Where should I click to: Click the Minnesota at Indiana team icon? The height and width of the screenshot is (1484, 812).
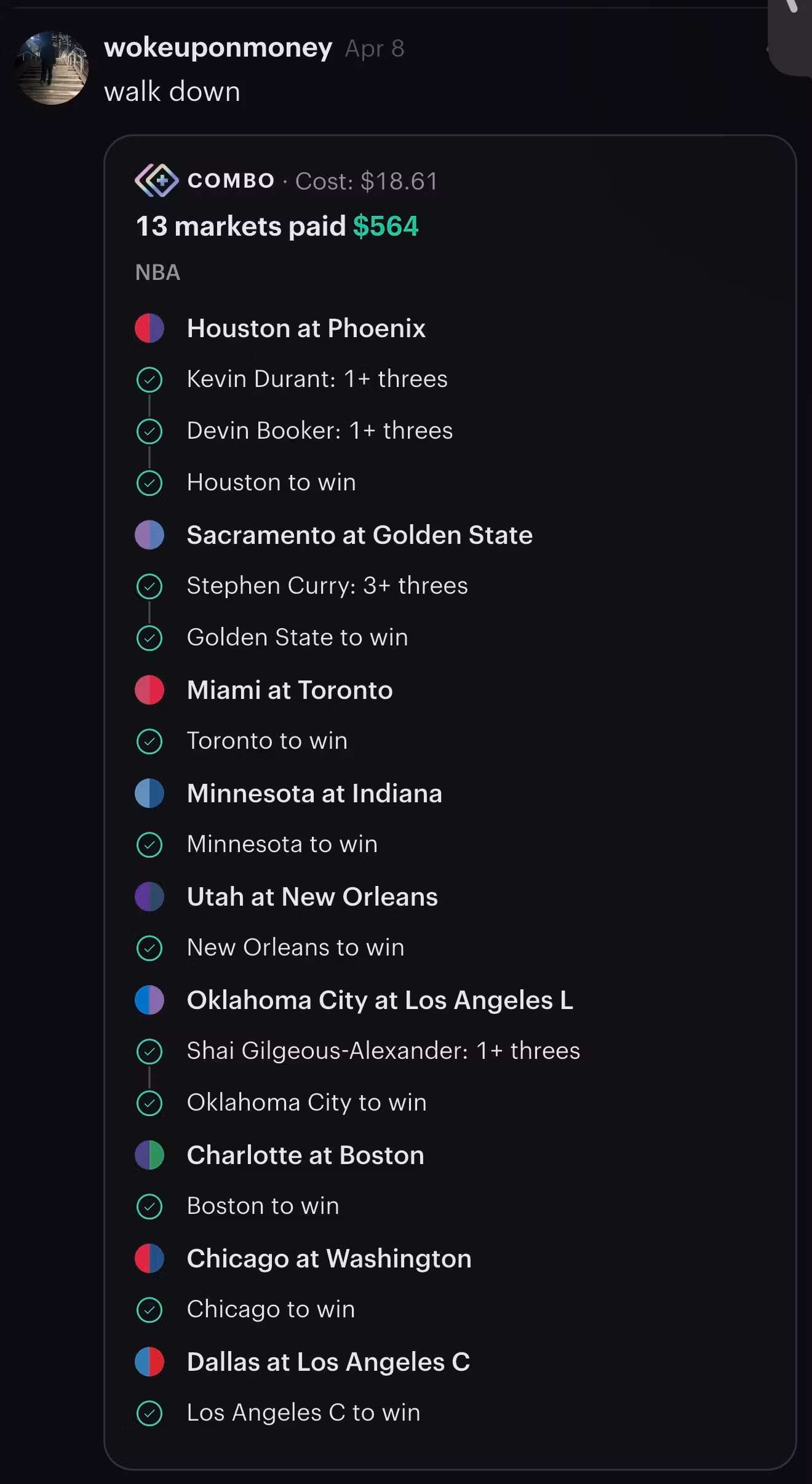(149, 793)
